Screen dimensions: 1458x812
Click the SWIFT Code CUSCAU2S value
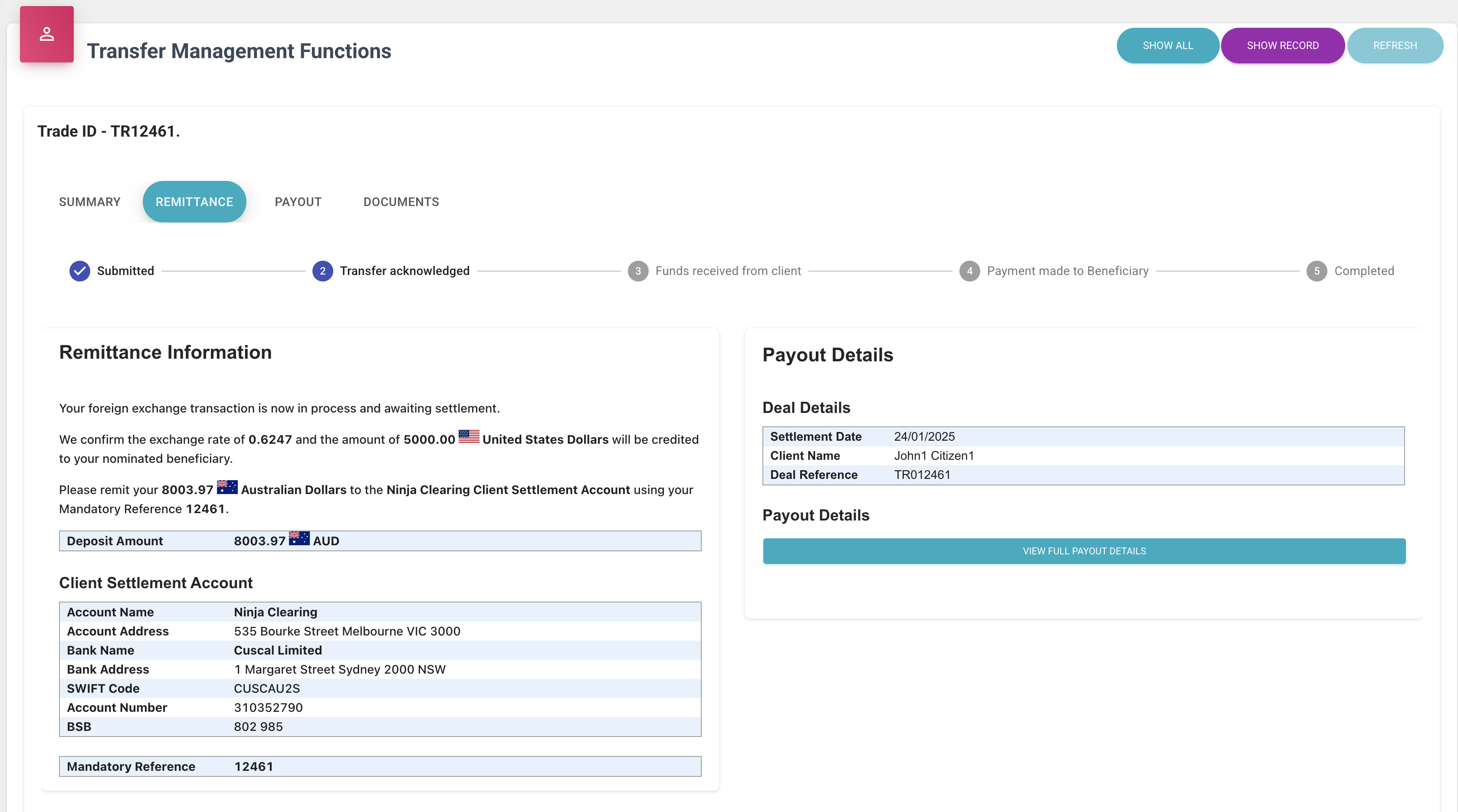pos(266,689)
